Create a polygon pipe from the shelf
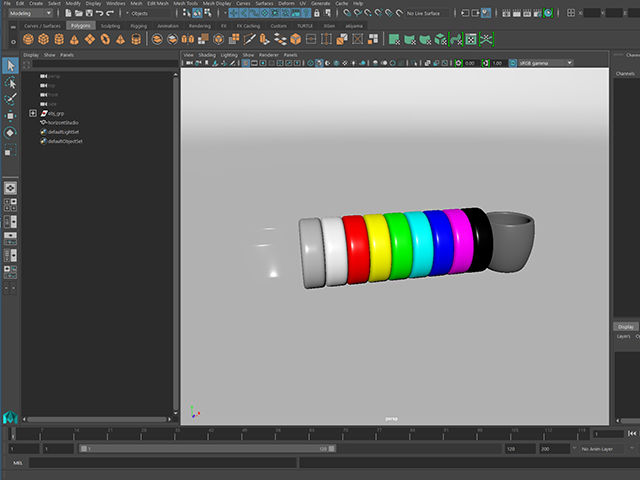Screen dimensions: 640x480 [136, 39]
